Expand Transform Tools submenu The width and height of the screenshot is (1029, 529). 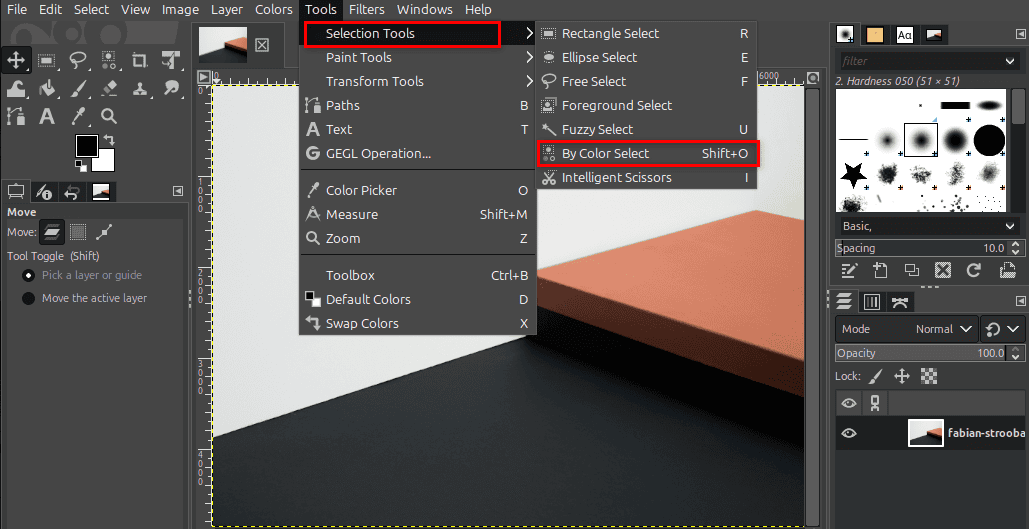point(418,81)
